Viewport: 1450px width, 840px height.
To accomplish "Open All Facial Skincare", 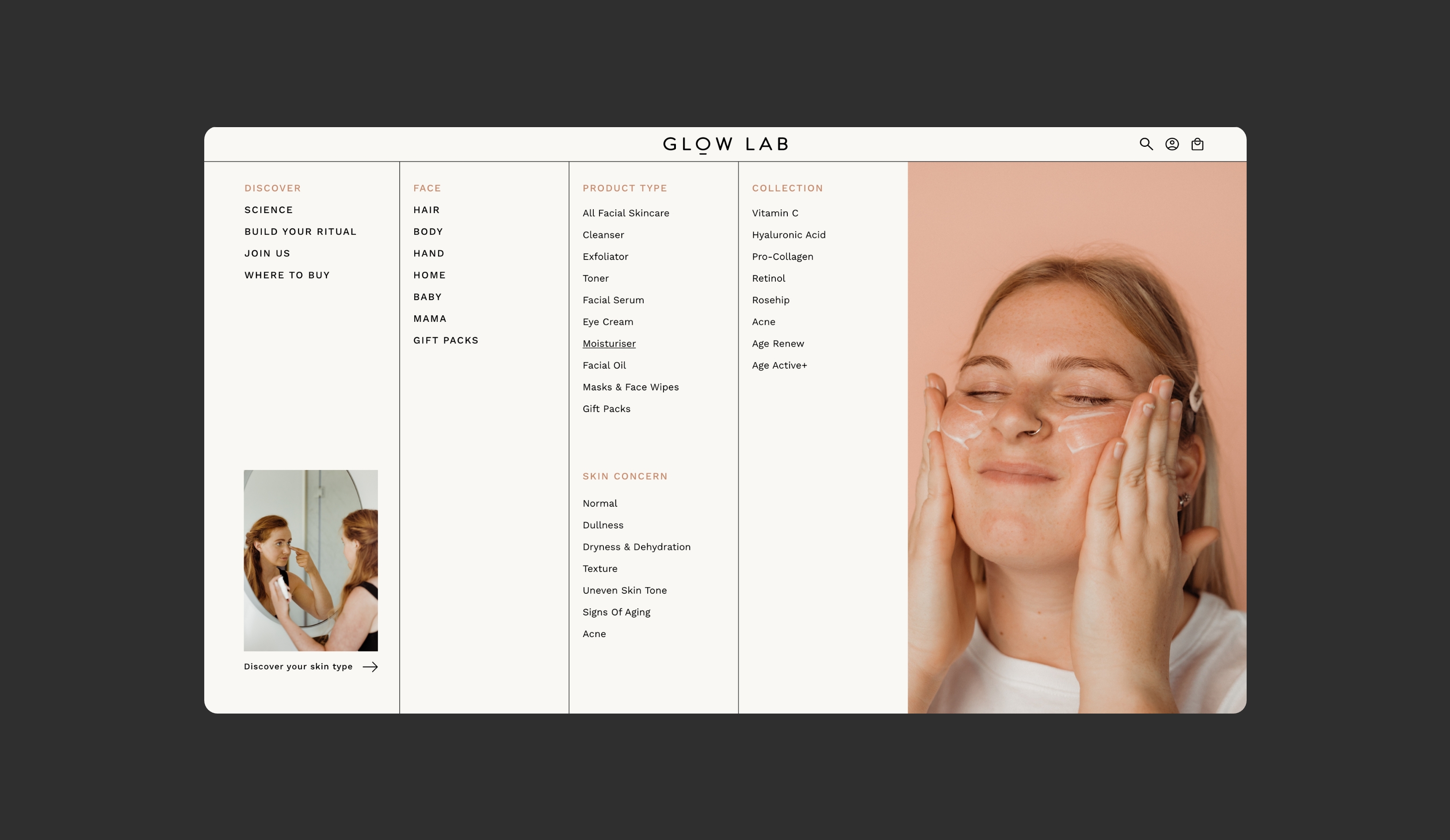I will point(626,213).
